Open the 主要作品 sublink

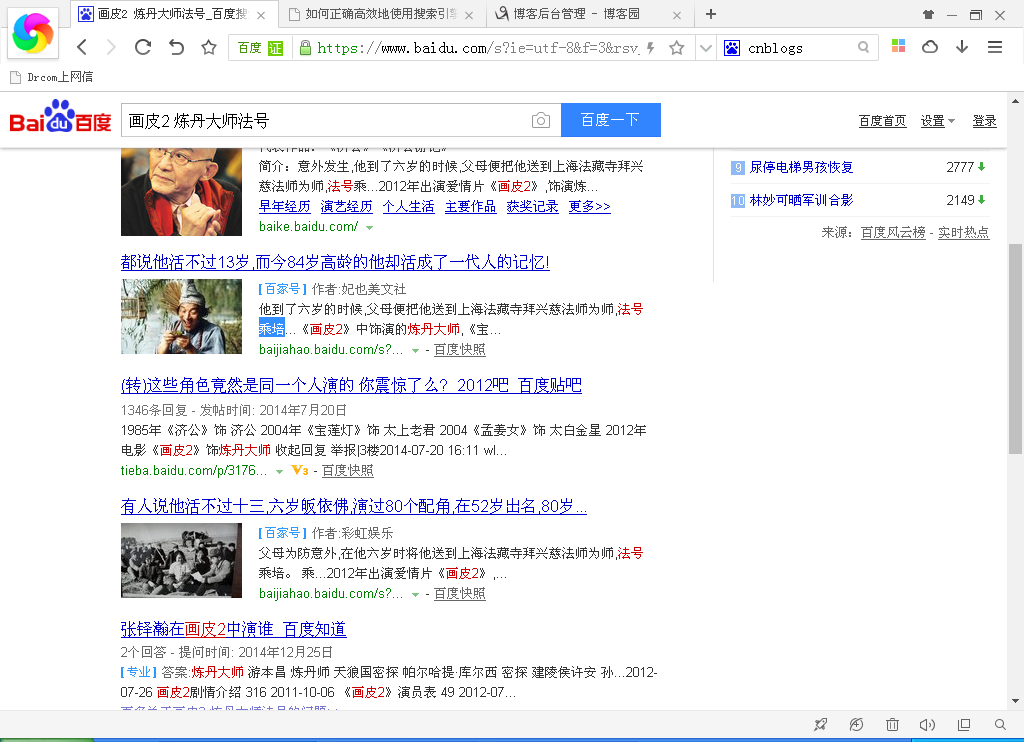[470, 206]
